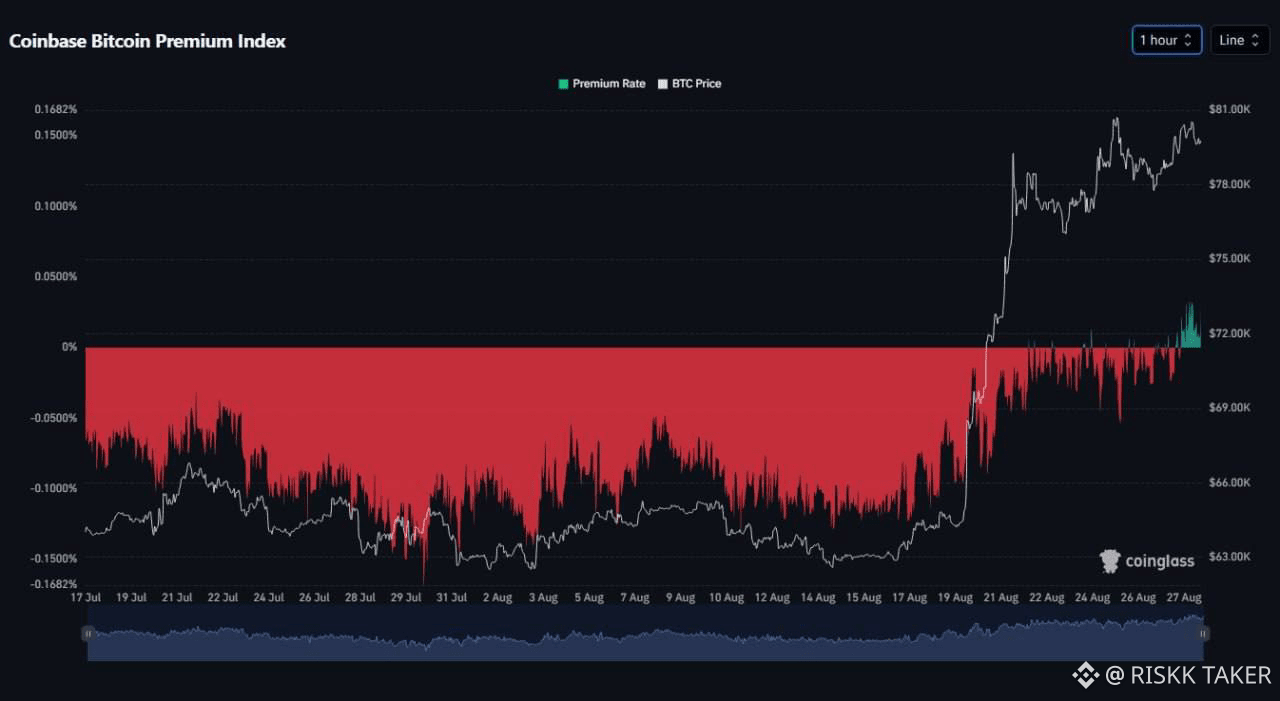The image size is (1280, 701).
Task: Click the $81.00K price axis label
Action: pos(1229,109)
